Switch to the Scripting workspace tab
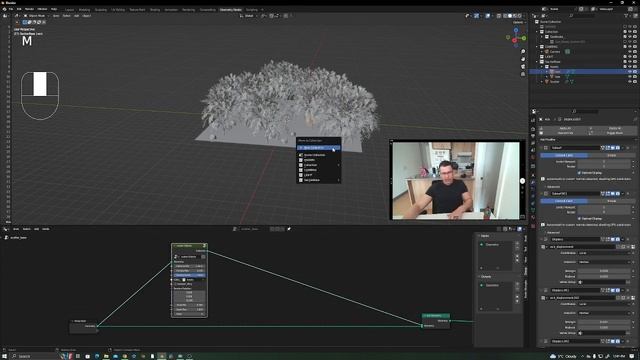This screenshot has height=360, width=640. click(x=251, y=9)
